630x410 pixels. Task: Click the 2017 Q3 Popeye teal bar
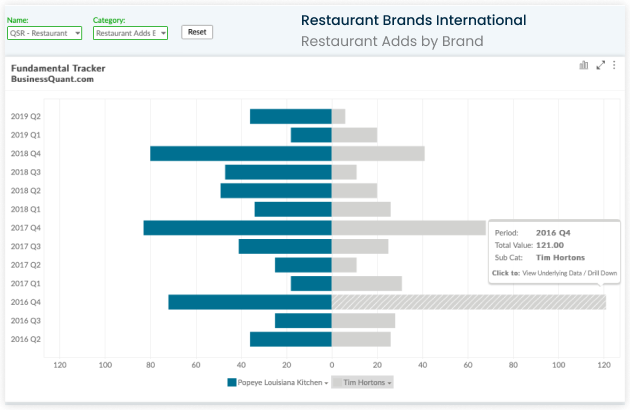tap(285, 246)
